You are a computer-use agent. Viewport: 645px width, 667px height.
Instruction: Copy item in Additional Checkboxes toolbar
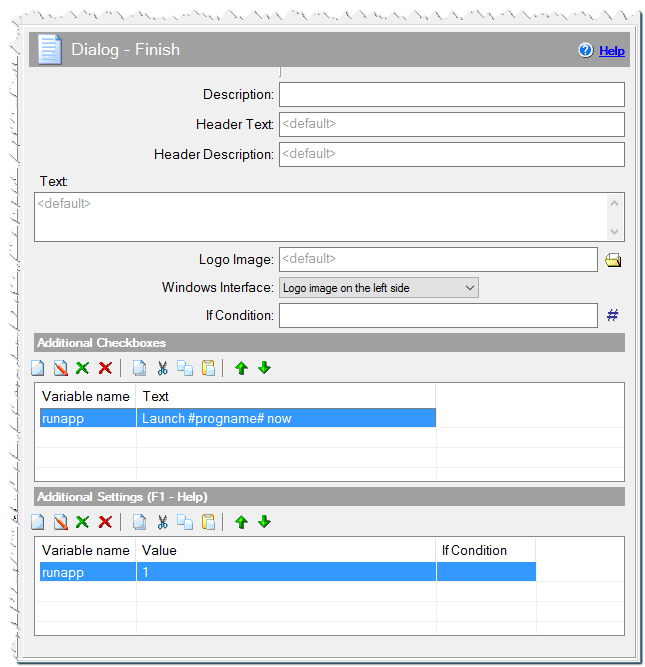pyautogui.click(x=185, y=368)
